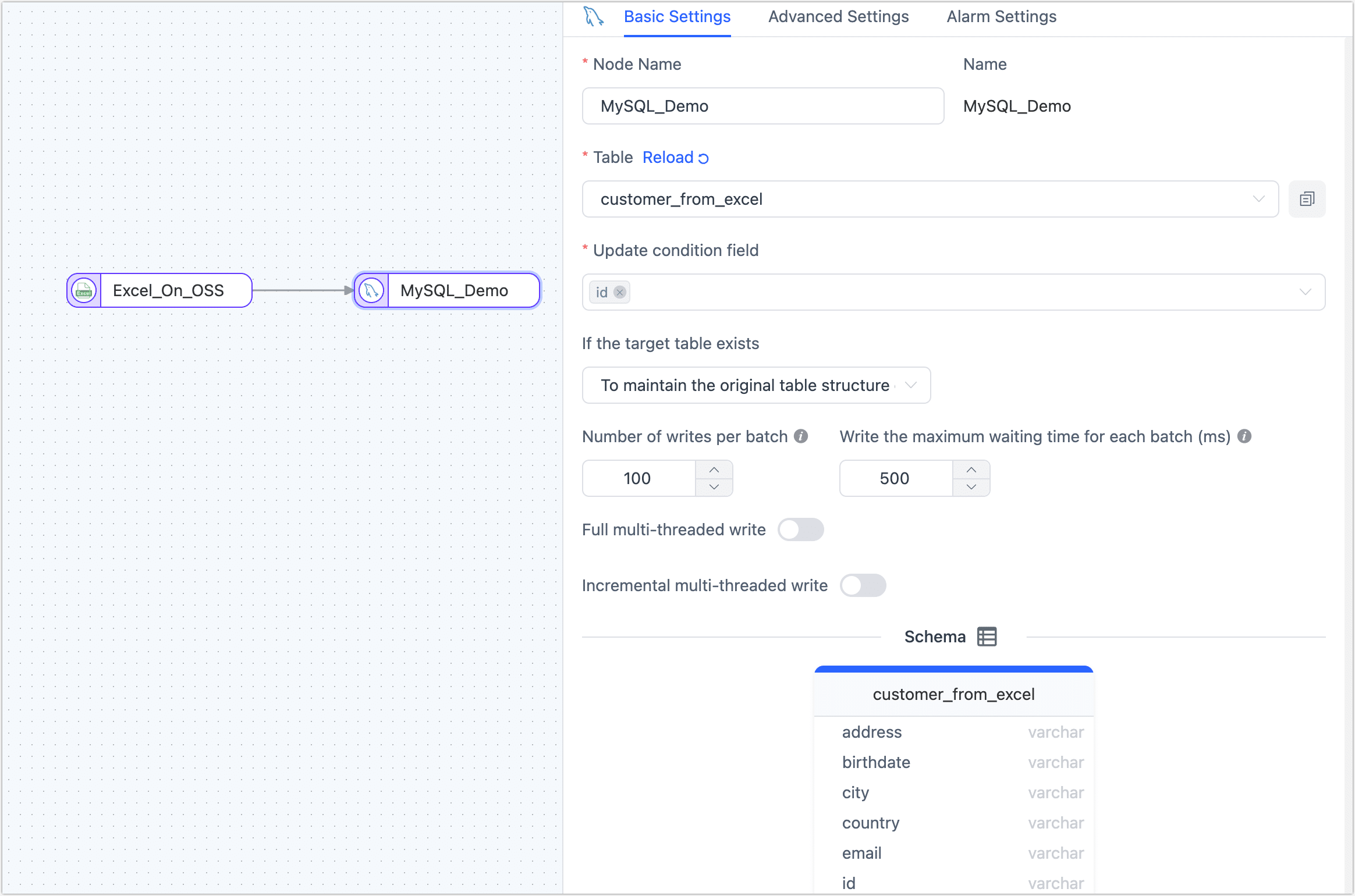Switch to the Advanced Settings tab
Image resolution: width=1355 pixels, height=896 pixels.
point(837,17)
